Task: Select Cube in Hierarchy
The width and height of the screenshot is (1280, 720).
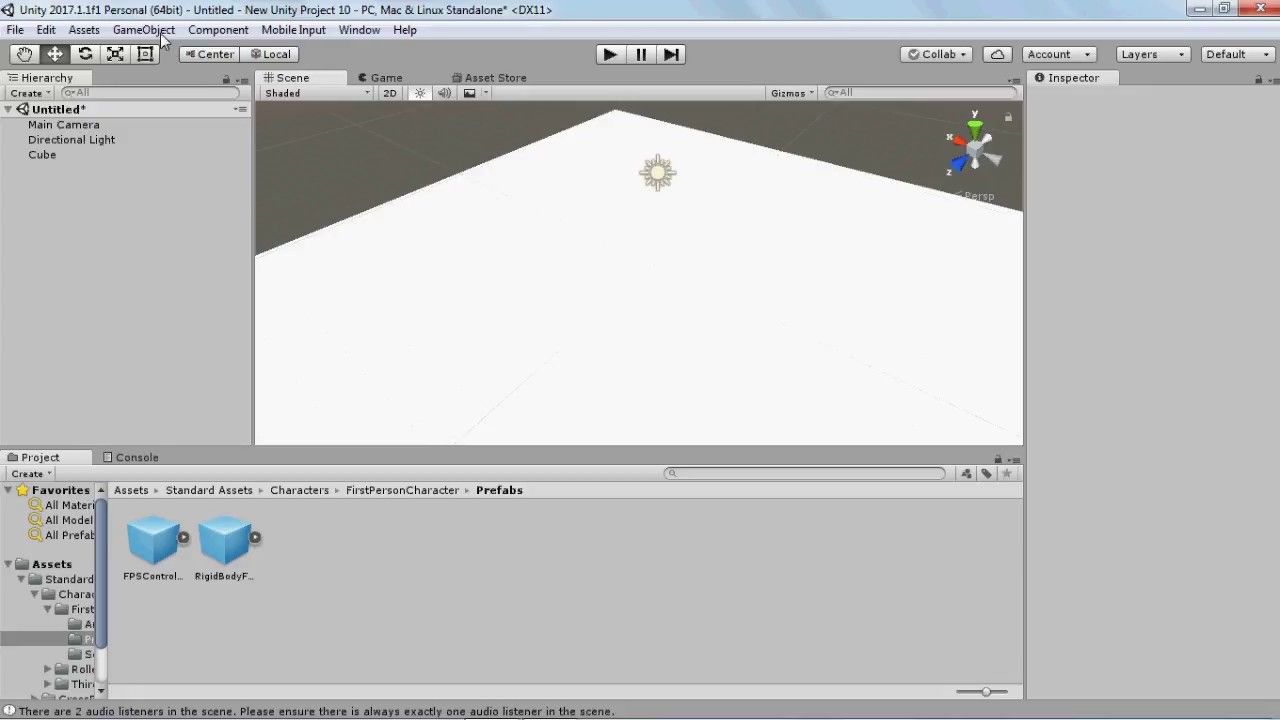Action: click(x=42, y=155)
